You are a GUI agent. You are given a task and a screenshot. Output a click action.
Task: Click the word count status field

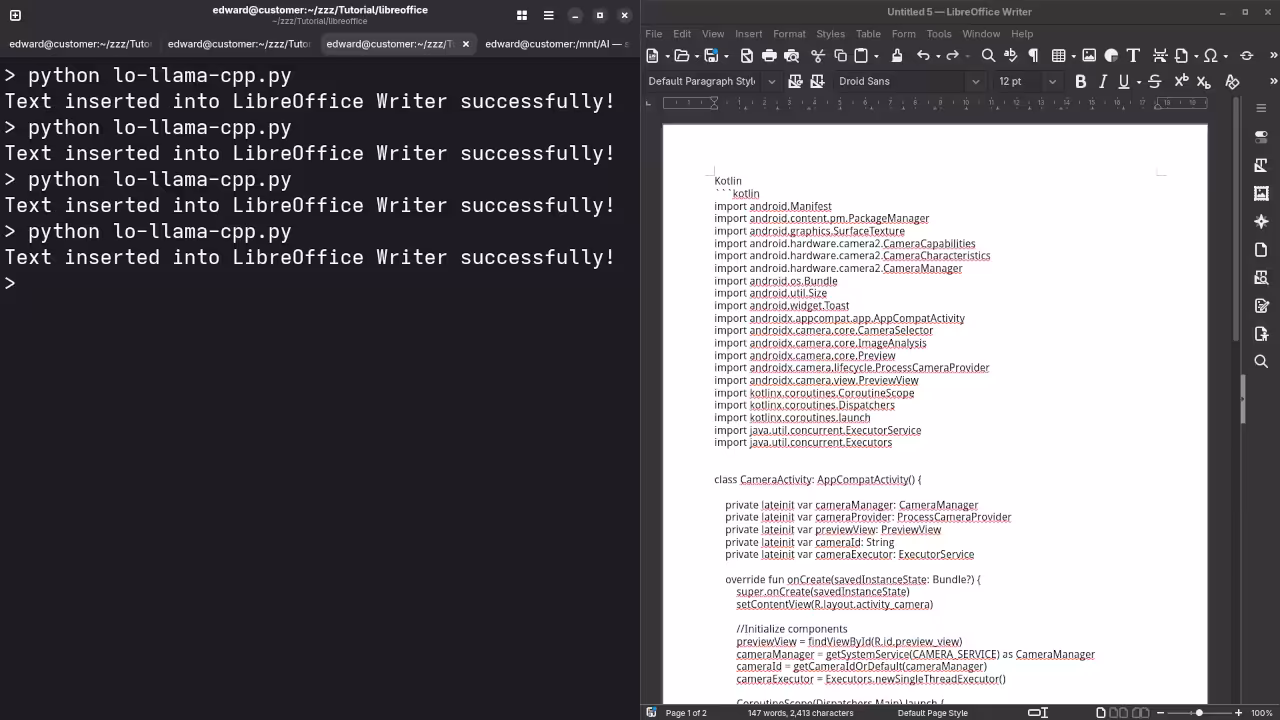(800, 713)
